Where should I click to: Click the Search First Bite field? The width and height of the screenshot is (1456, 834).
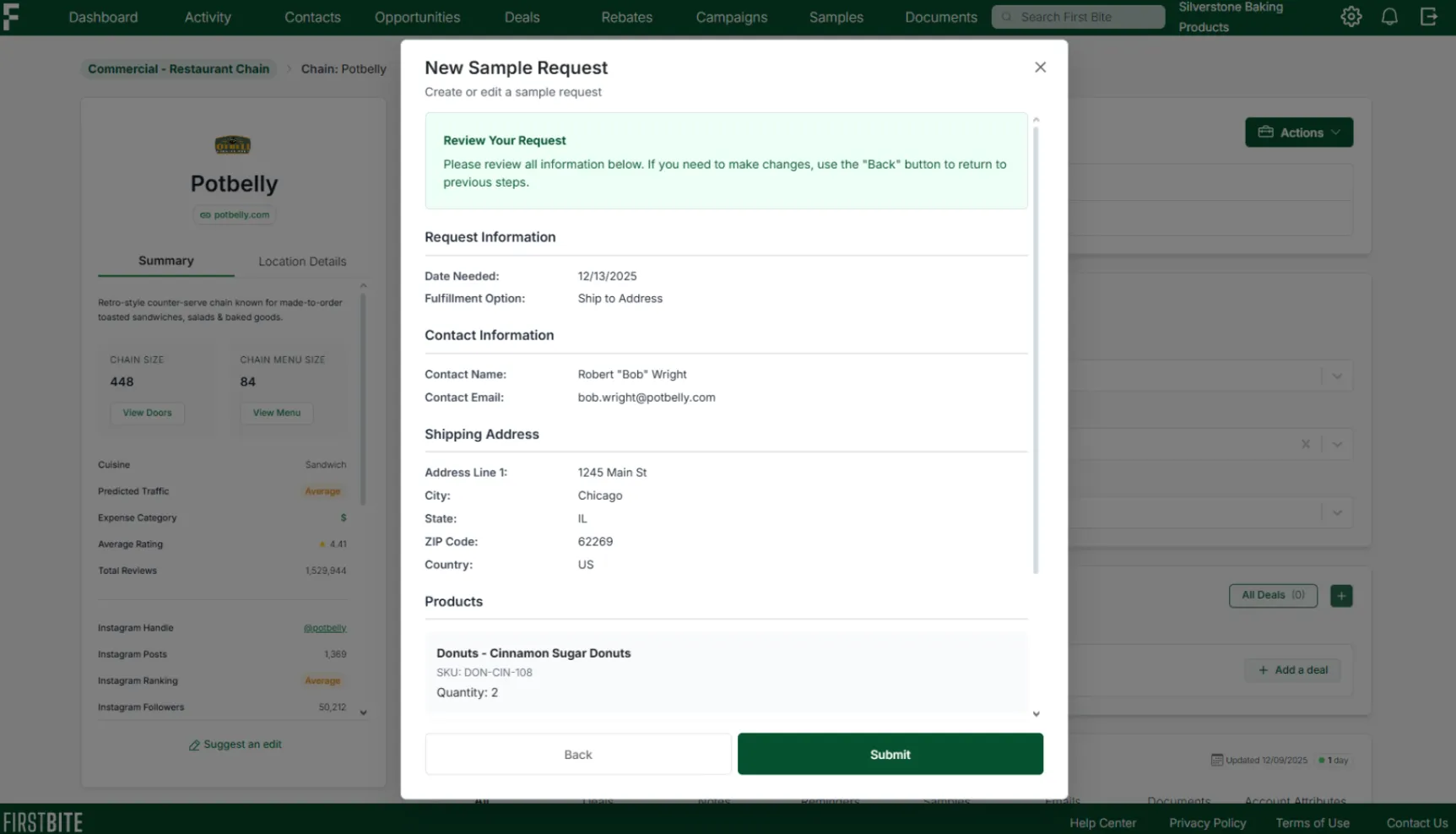coord(1078,17)
